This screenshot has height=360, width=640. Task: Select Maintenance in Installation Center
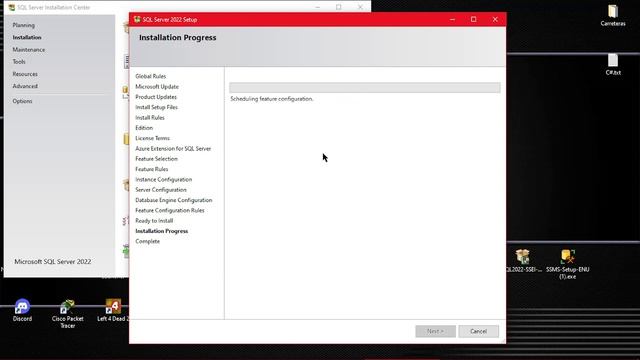pyautogui.click(x=29, y=50)
